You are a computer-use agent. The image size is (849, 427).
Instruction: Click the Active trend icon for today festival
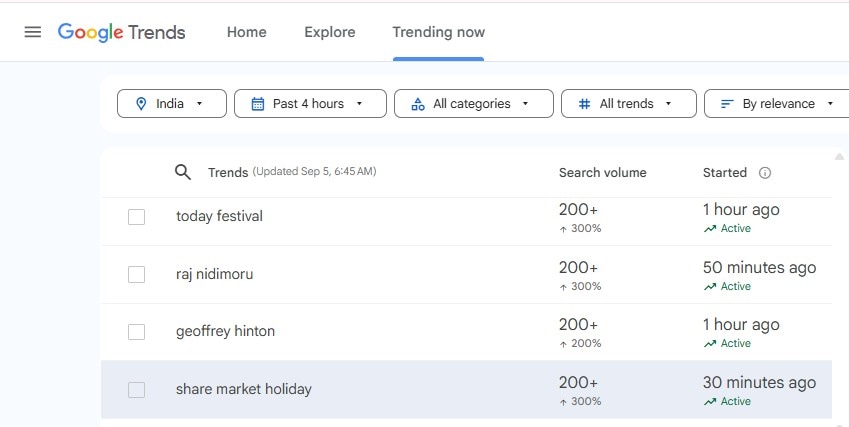tap(709, 229)
